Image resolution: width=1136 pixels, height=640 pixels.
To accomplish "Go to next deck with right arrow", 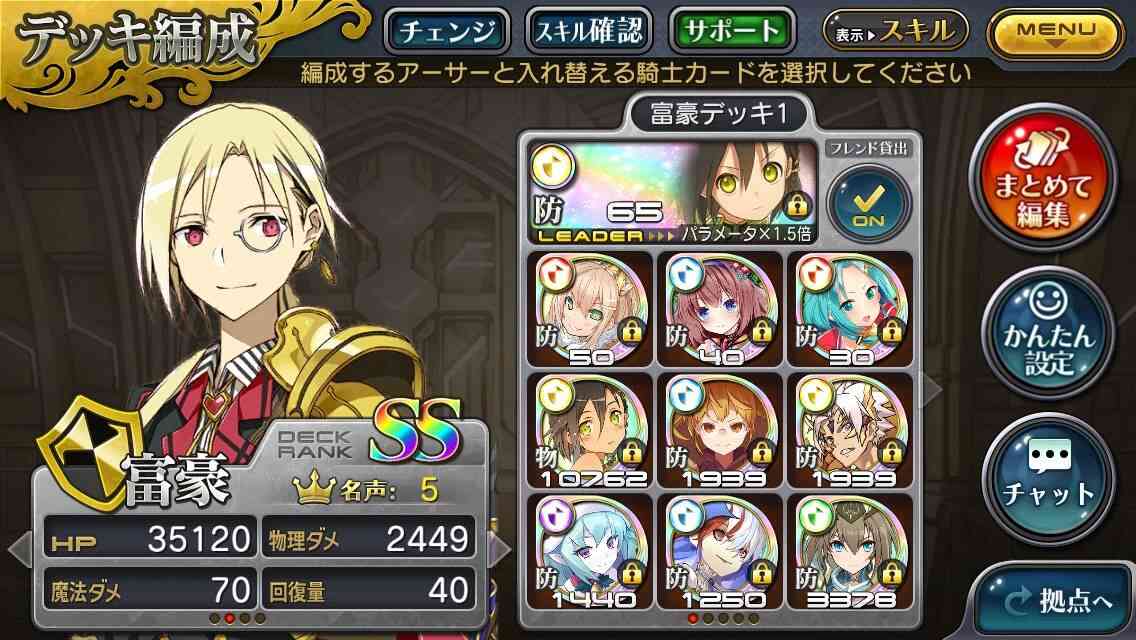I will [931, 390].
